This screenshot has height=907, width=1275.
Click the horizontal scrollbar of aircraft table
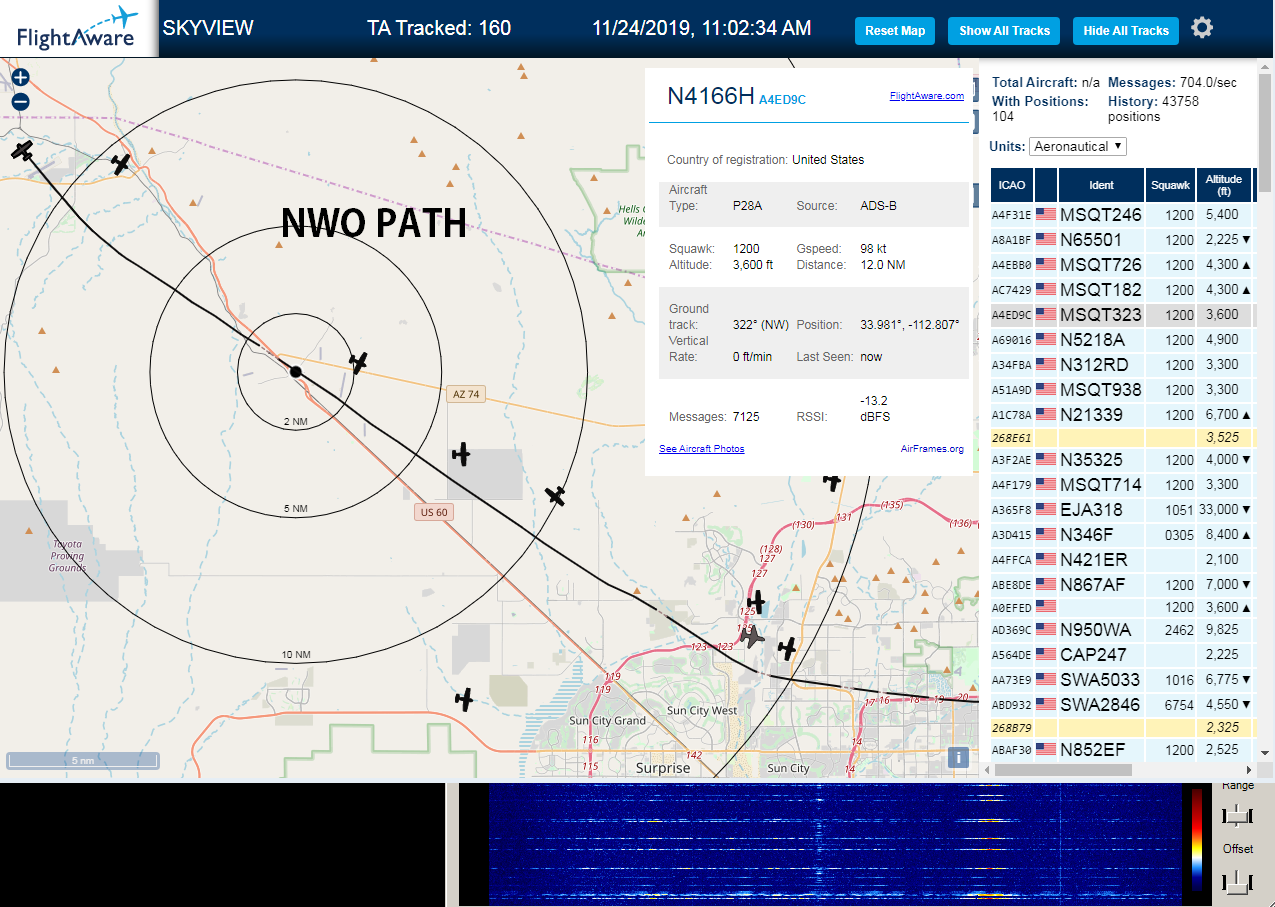click(x=1063, y=770)
